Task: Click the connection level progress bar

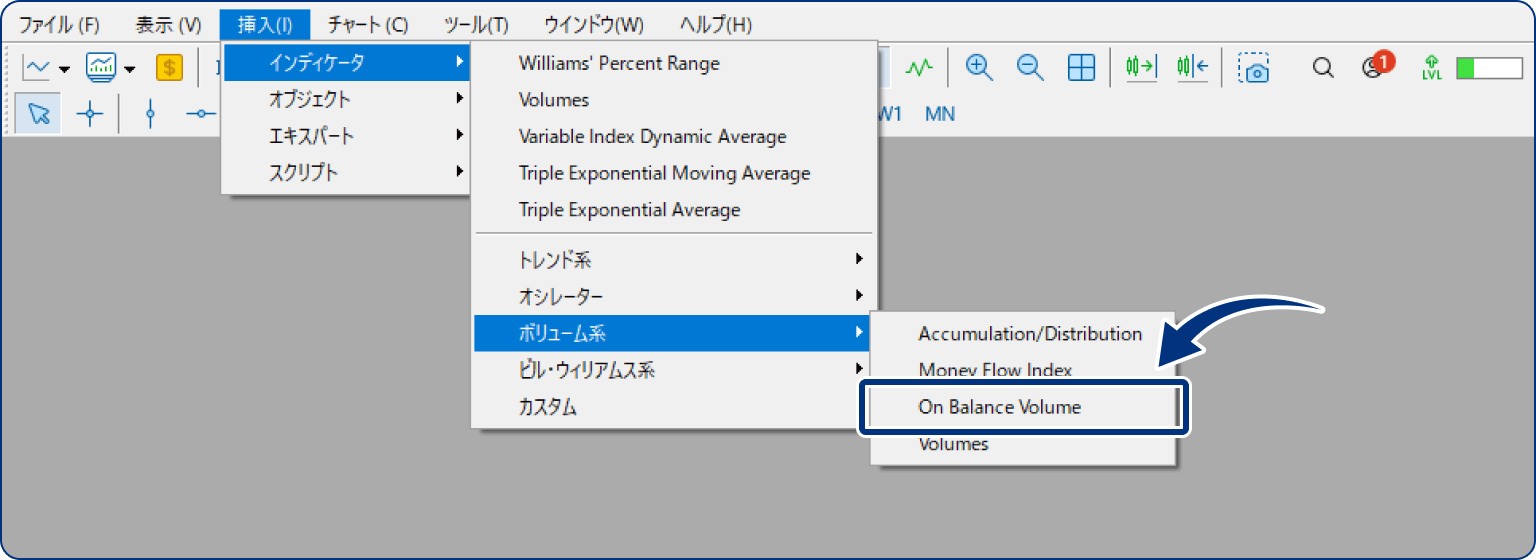Action: pyautogui.click(x=1489, y=68)
